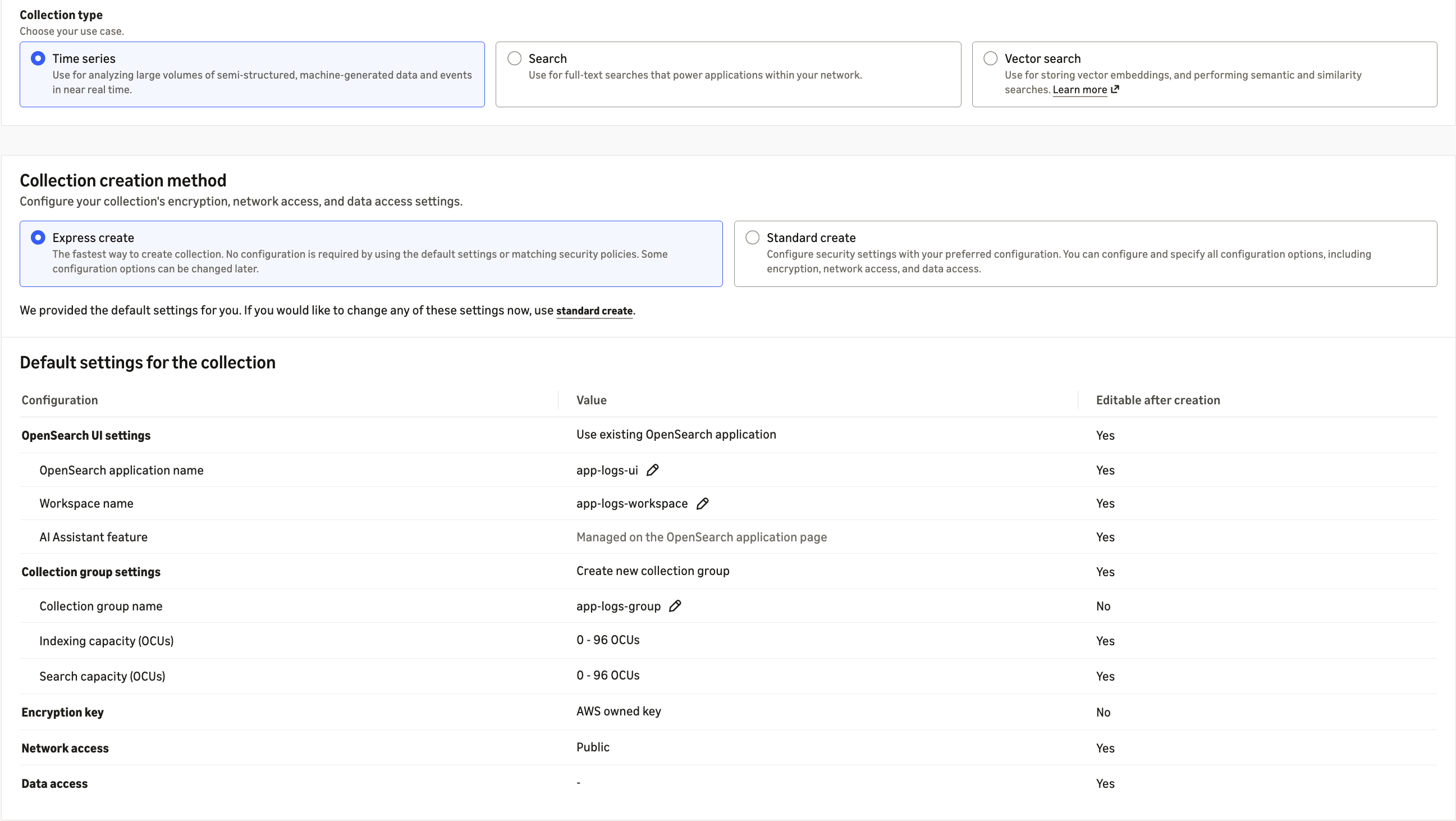Open the external link icon after Learn more

[x=1115, y=89]
